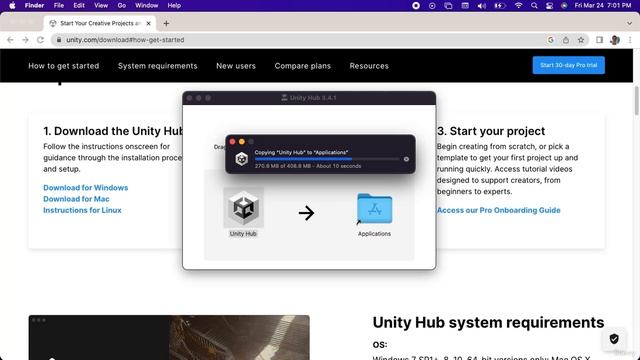The height and width of the screenshot is (360, 640).
Task: Open the Finder menu
Action: tap(34, 5)
